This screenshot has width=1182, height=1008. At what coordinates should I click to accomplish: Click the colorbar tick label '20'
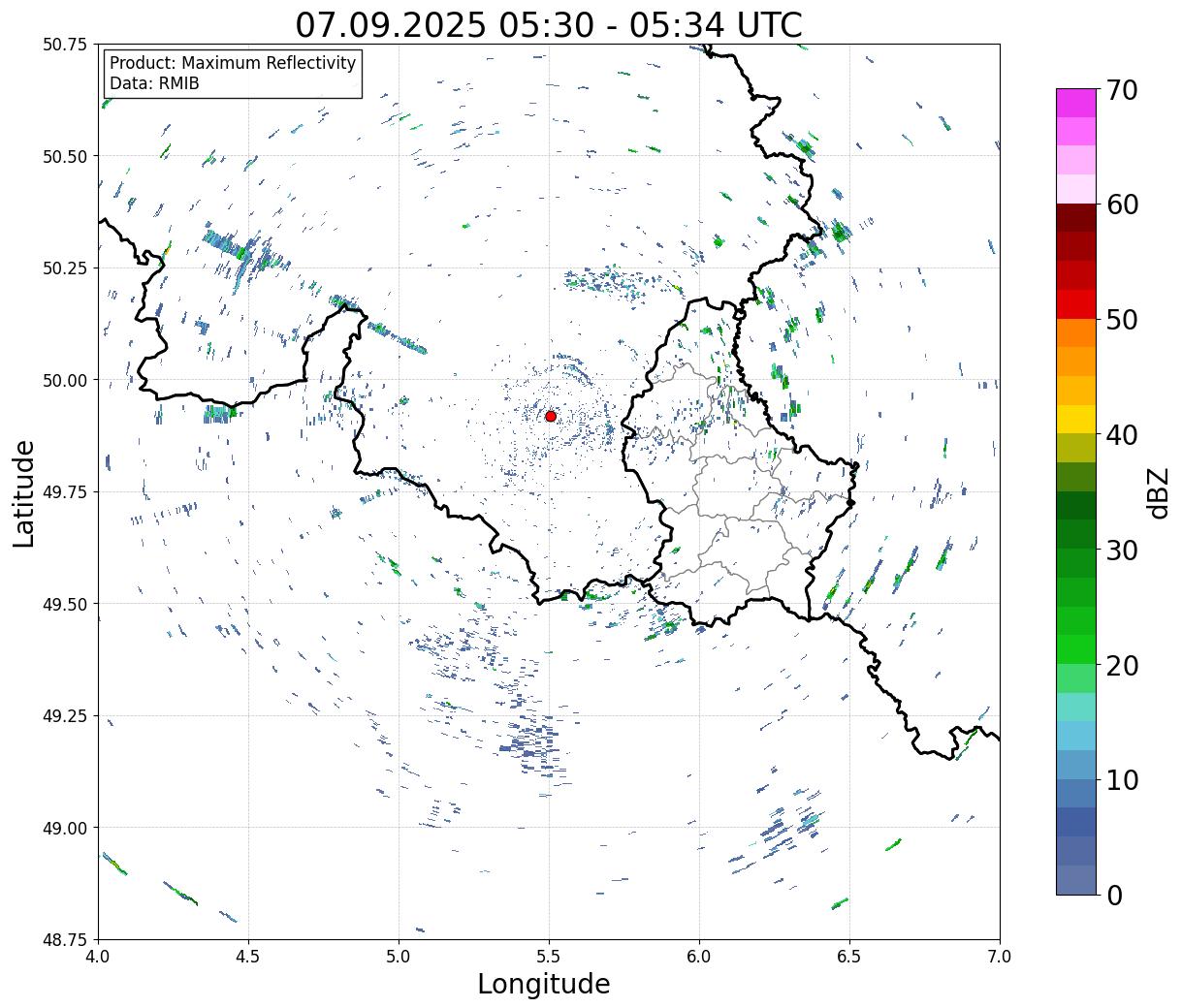click(x=1121, y=665)
